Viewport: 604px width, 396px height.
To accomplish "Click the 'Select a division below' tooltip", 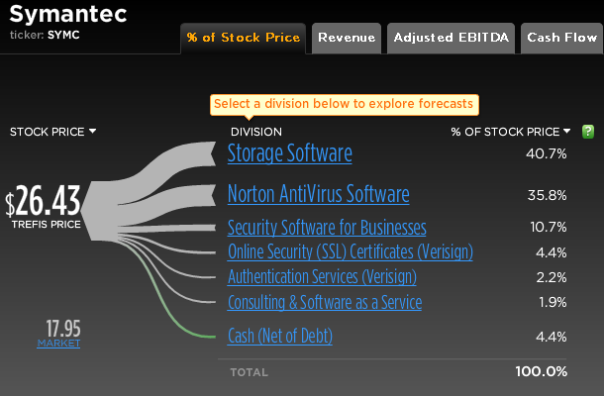I will [x=344, y=104].
